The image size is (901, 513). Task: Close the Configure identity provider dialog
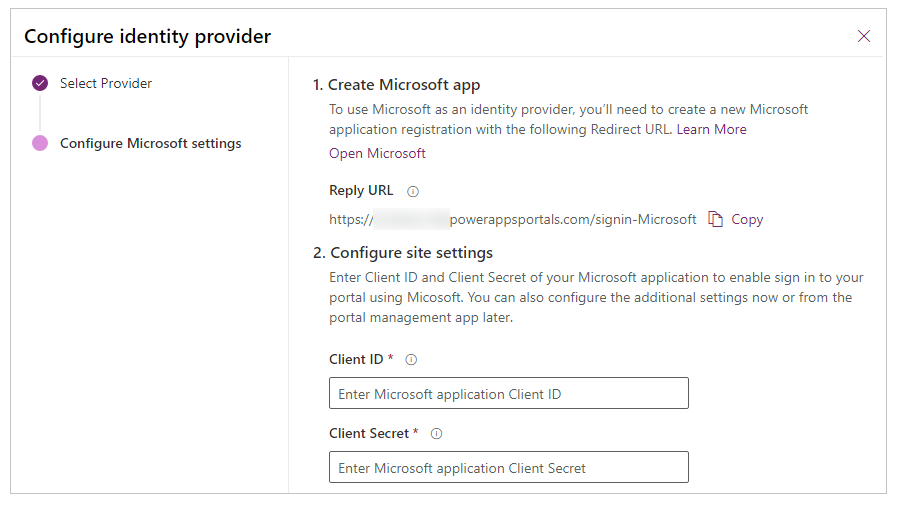[863, 36]
